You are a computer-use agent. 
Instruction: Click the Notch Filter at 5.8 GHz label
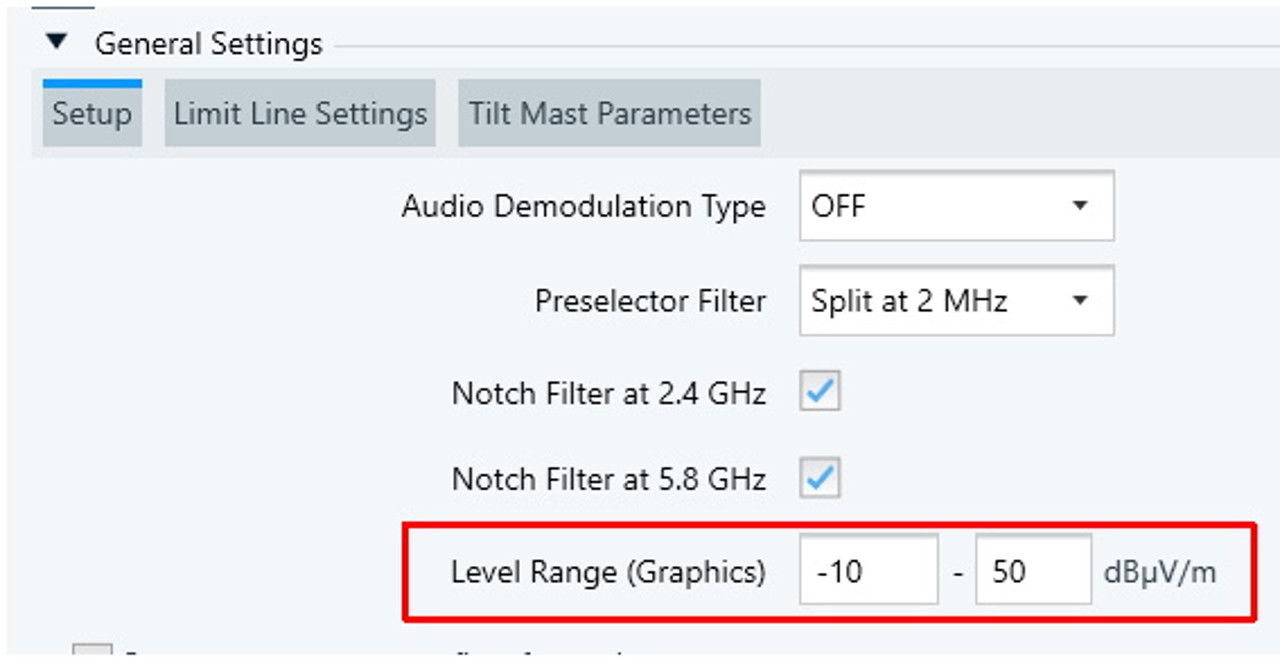click(608, 479)
